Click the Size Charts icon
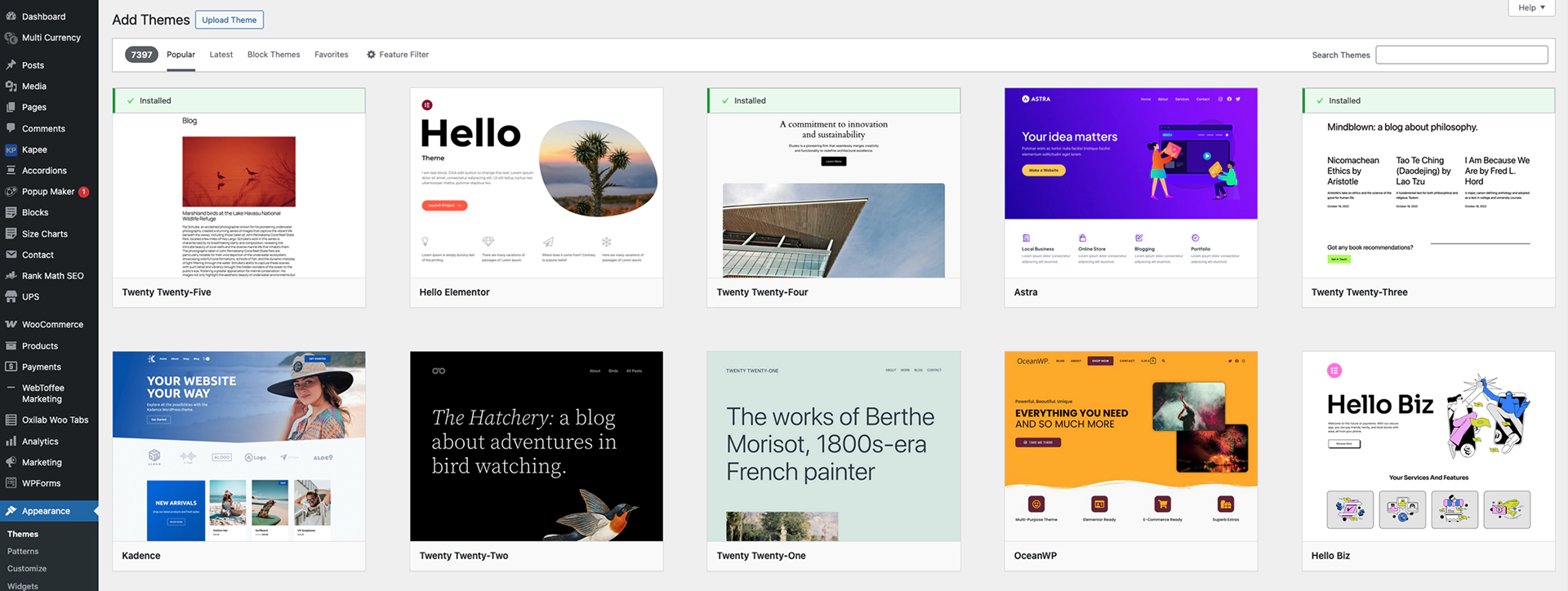This screenshot has width=1568, height=591. pyautogui.click(x=11, y=233)
